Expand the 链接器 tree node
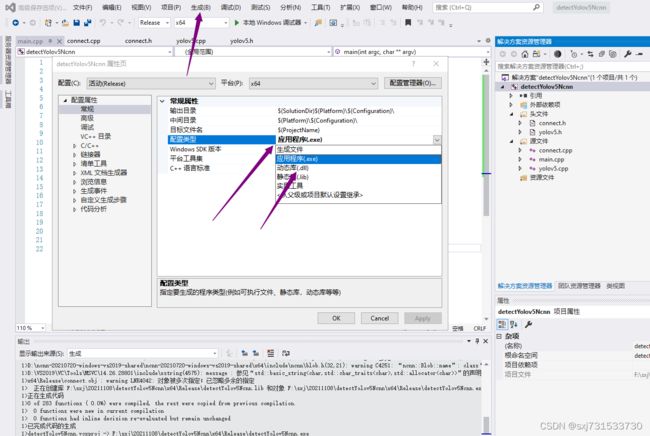Viewport: 650px width, 436px height. coord(74,155)
